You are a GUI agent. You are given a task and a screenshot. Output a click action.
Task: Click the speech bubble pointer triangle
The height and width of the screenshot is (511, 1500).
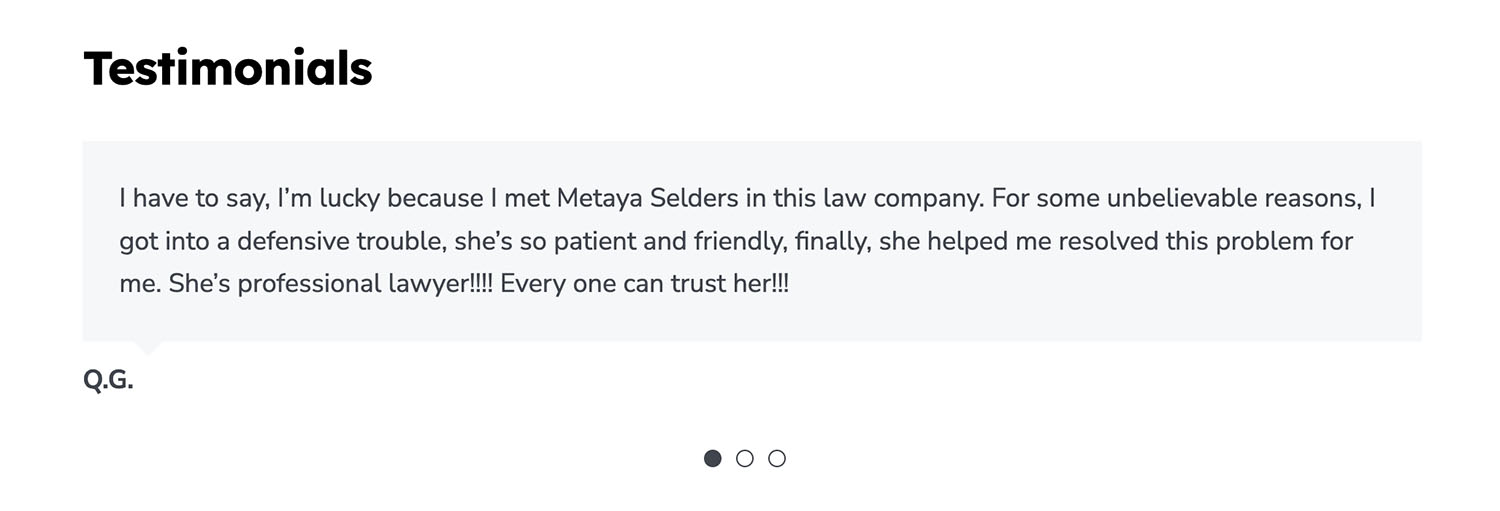pyautogui.click(x=147, y=347)
